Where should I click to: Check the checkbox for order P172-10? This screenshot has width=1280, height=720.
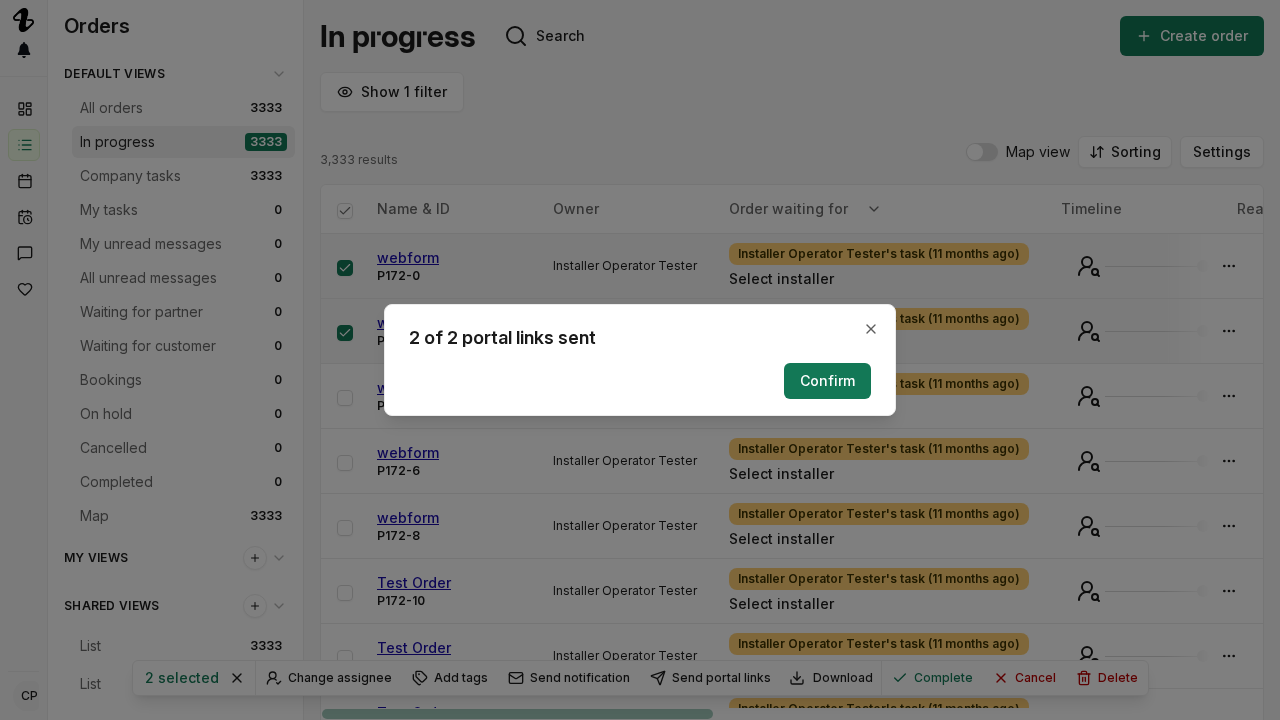click(x=345, y=593)
